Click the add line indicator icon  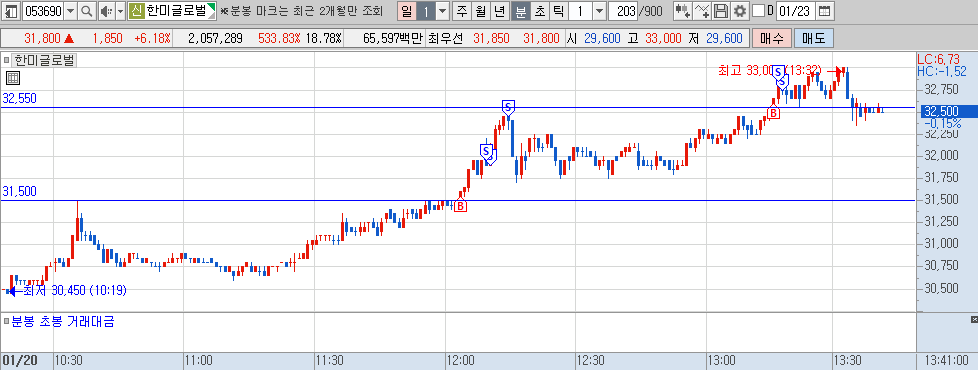coord(702,11)
